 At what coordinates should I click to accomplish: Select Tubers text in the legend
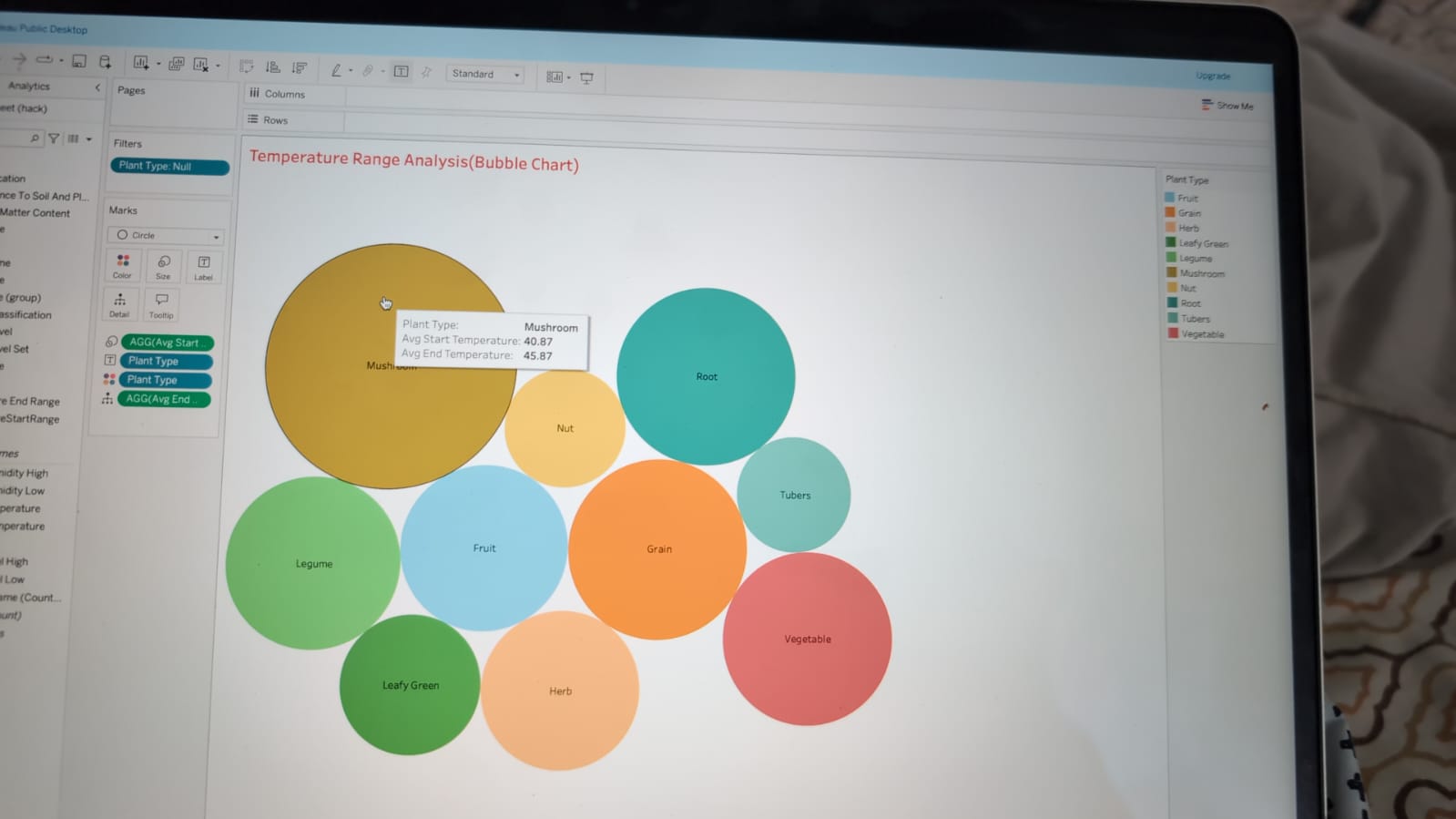coord(1196,319)
